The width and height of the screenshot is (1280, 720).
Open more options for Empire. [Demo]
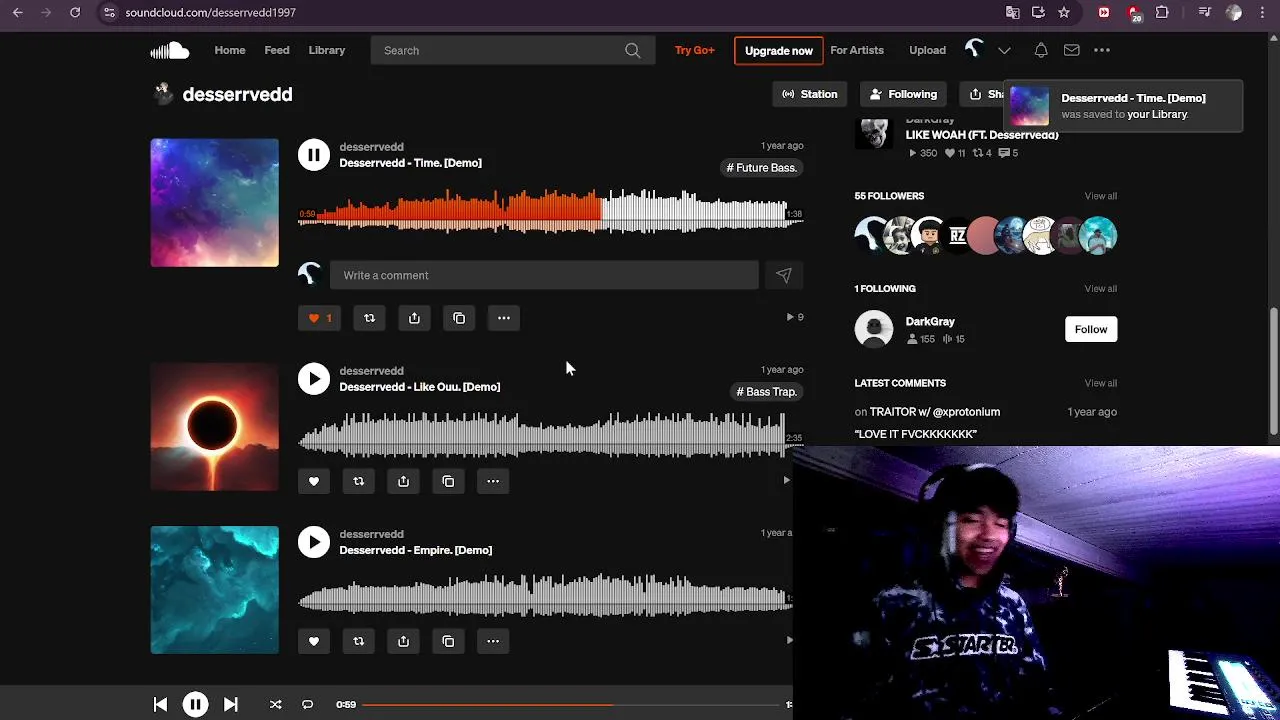[493, 641]
